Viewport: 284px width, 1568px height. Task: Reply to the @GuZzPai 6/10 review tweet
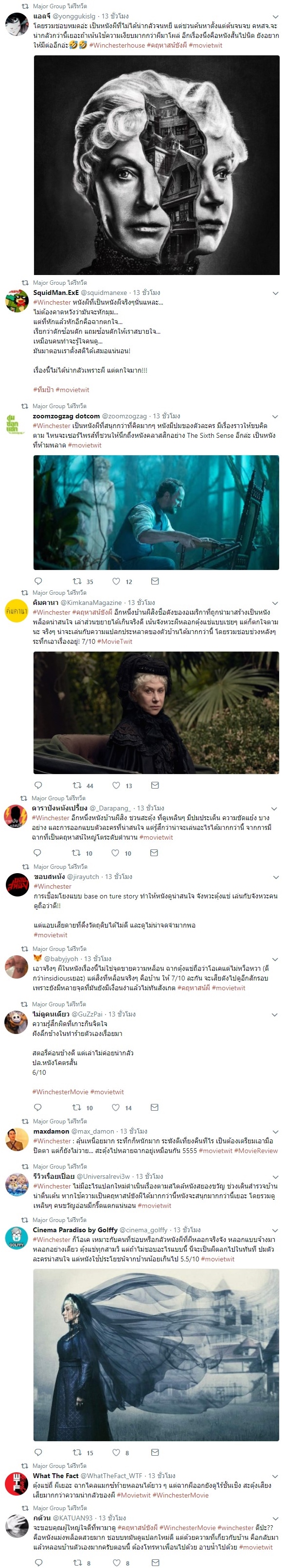pos(37,1106)
